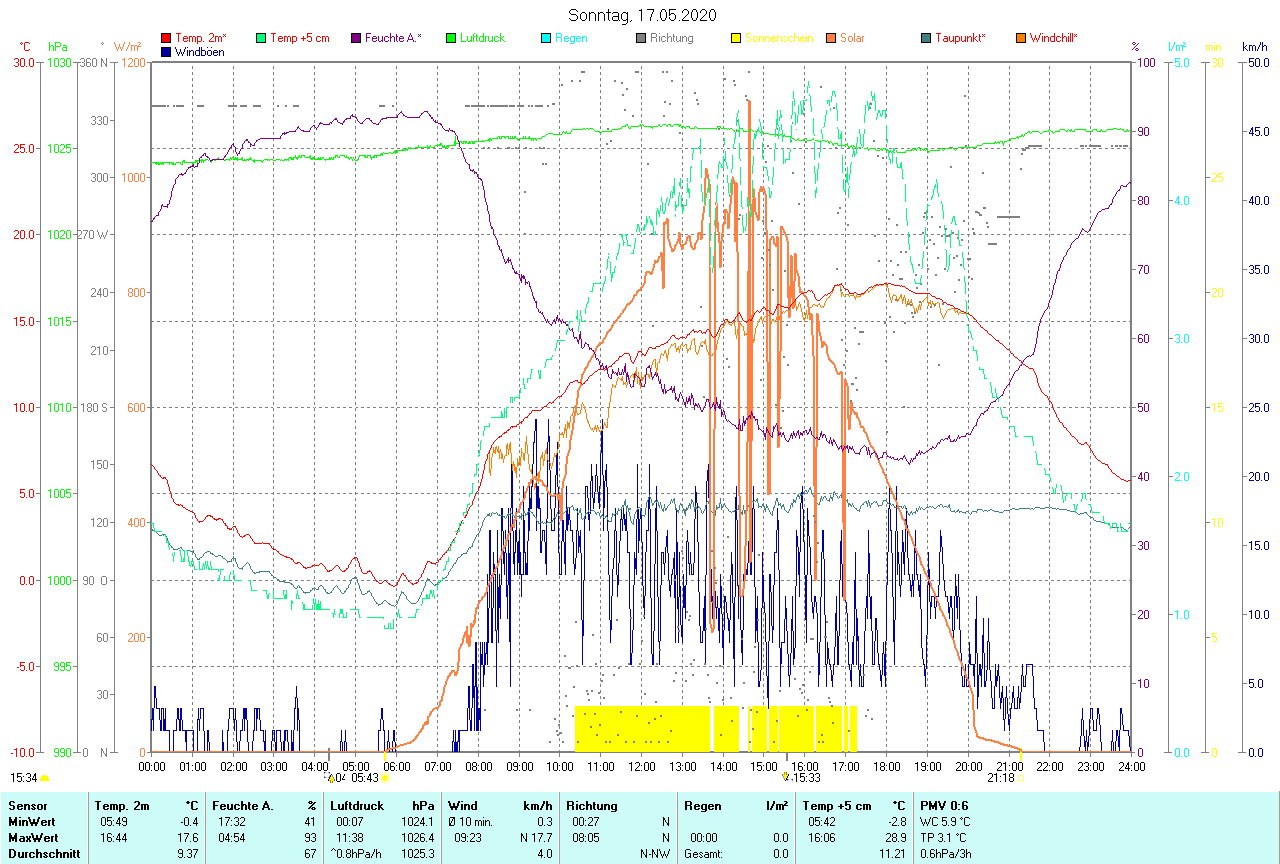Click the average temperature value 9.37
This screenshot has width=1280, height=864.
coord(188,854)
